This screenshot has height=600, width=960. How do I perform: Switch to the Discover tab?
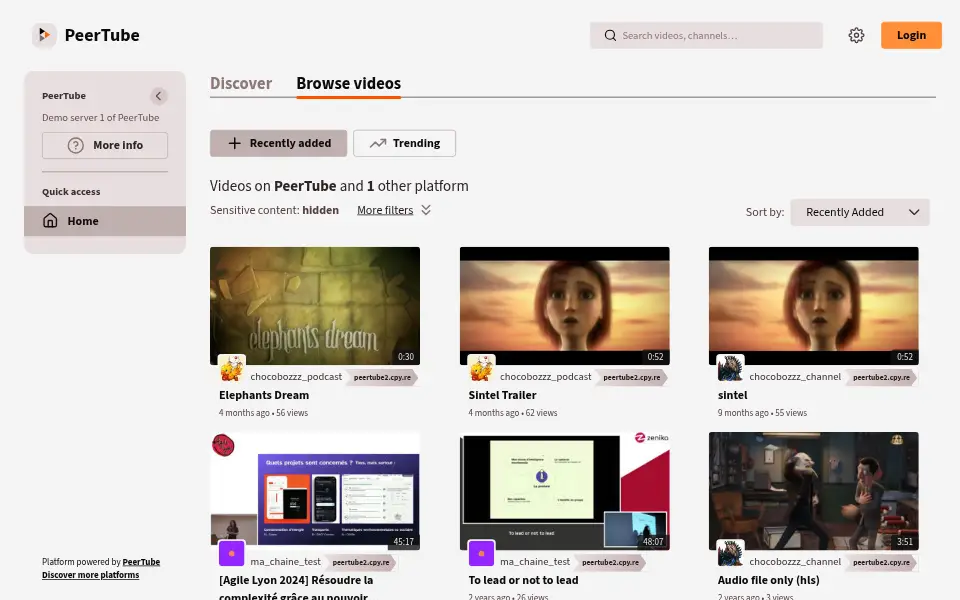241,83
